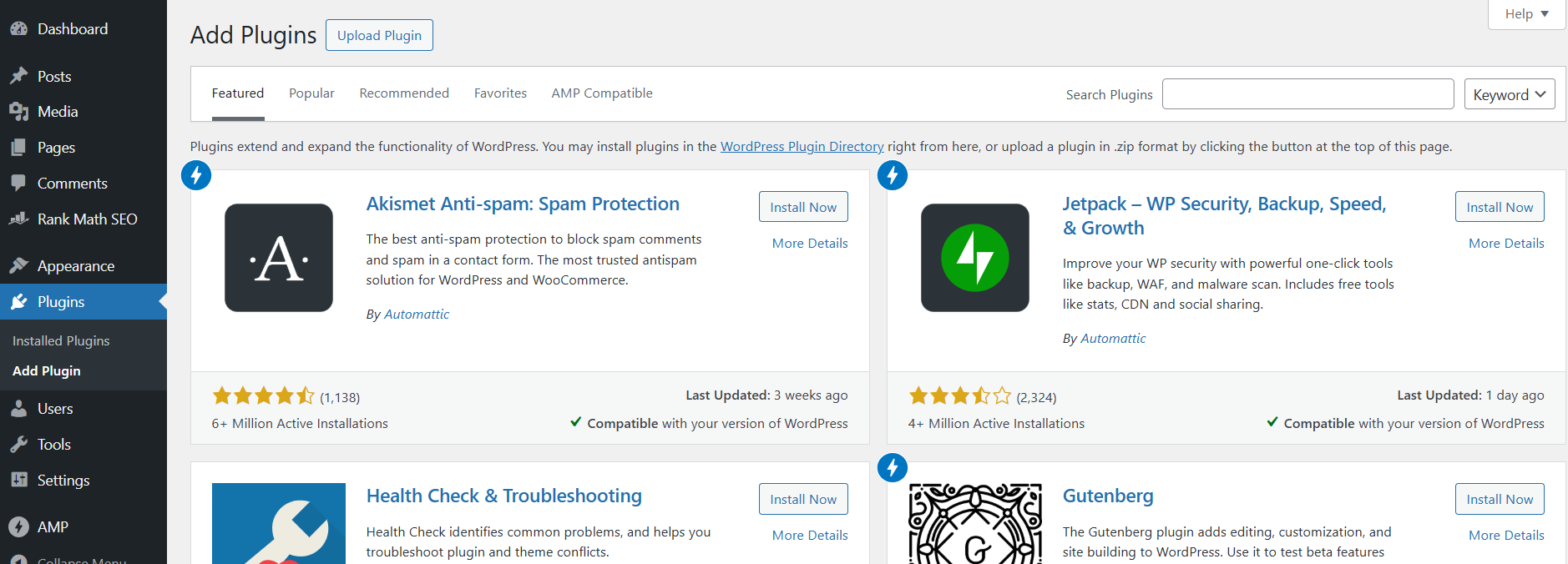Open the Gutenberg plugin title link
The image size is (1568, 564).
(1108, 496)
